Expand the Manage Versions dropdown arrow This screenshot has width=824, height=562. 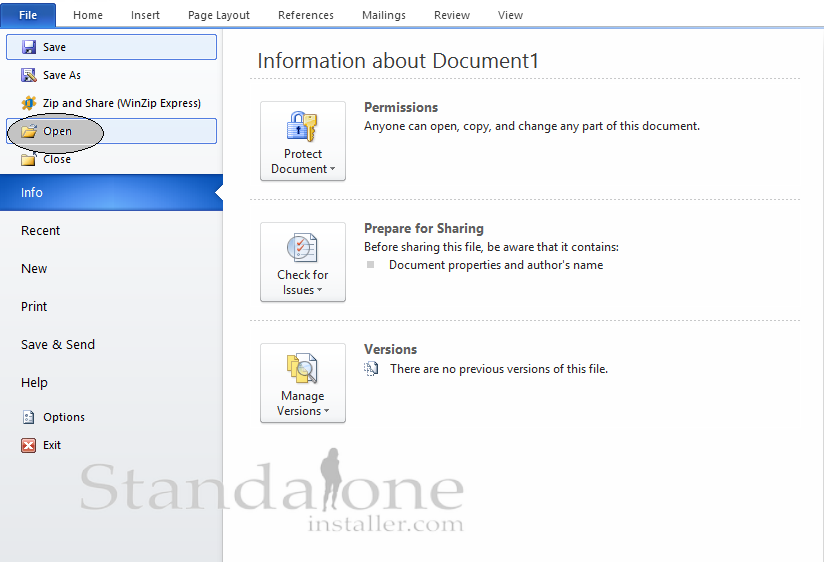(x=326, y=411)
